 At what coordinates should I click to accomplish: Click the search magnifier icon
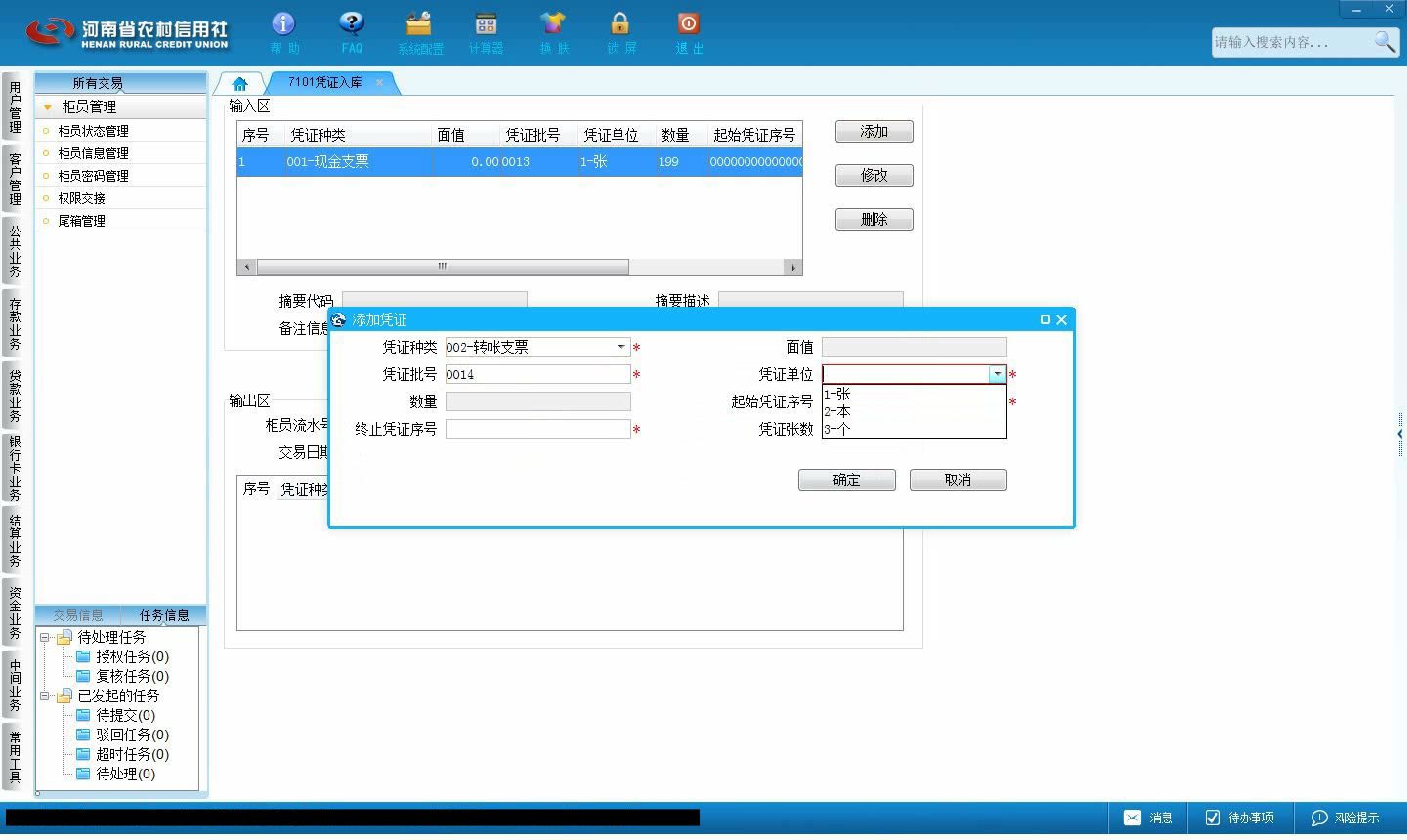(1385, 42)
